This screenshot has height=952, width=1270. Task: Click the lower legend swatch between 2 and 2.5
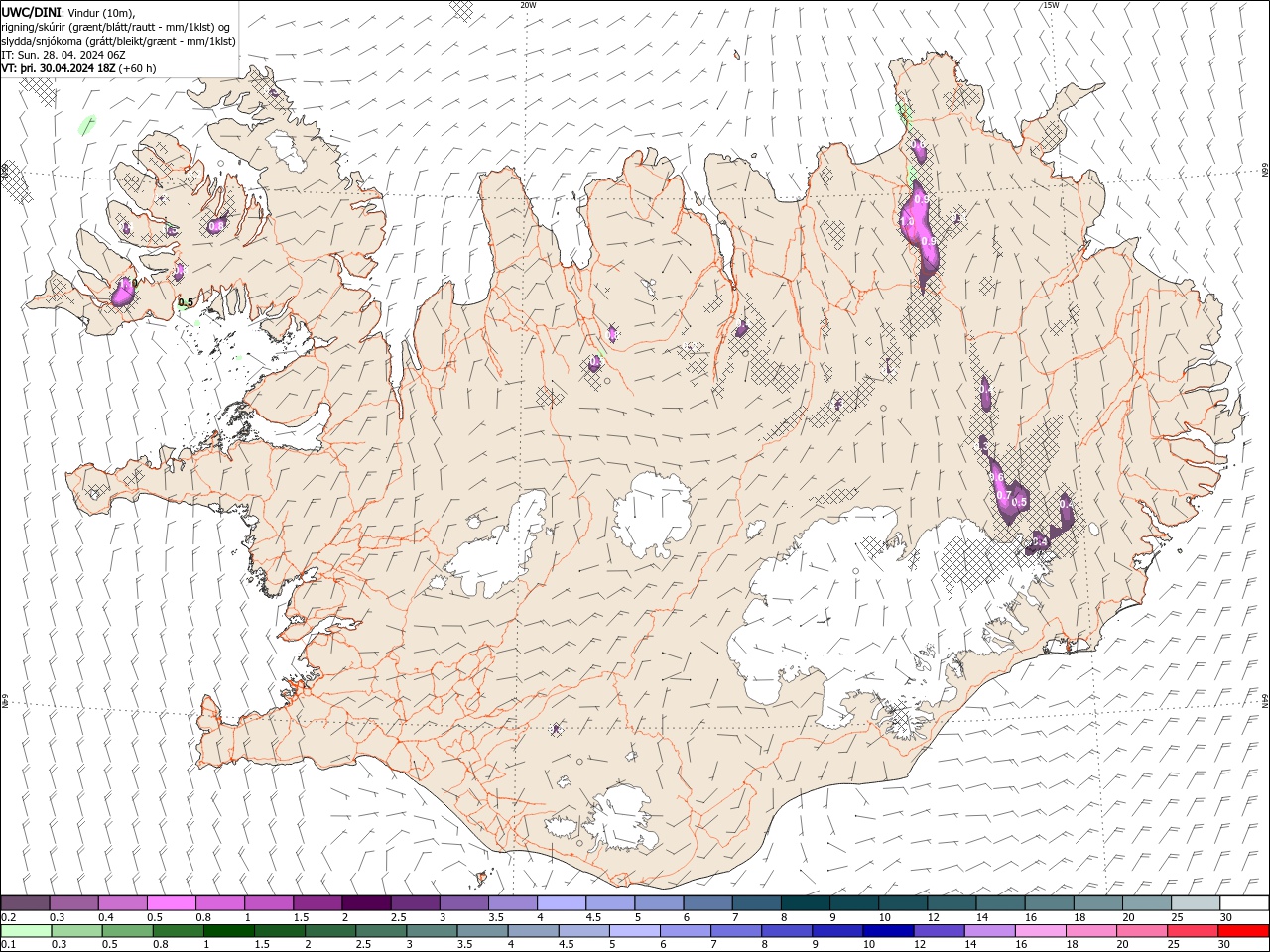[x=331, y=931]
